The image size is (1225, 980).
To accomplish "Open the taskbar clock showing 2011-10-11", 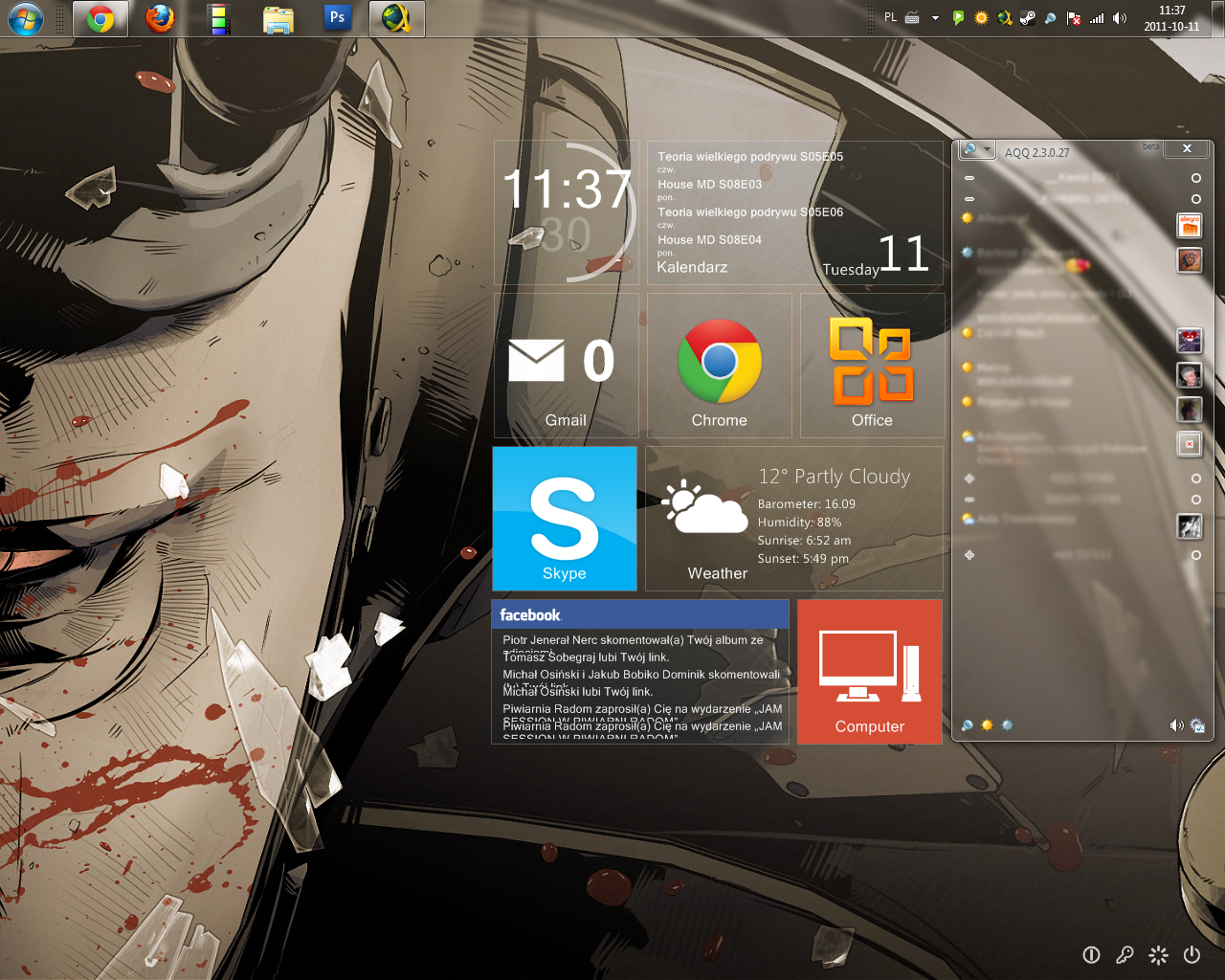I will coord(1171,18).
